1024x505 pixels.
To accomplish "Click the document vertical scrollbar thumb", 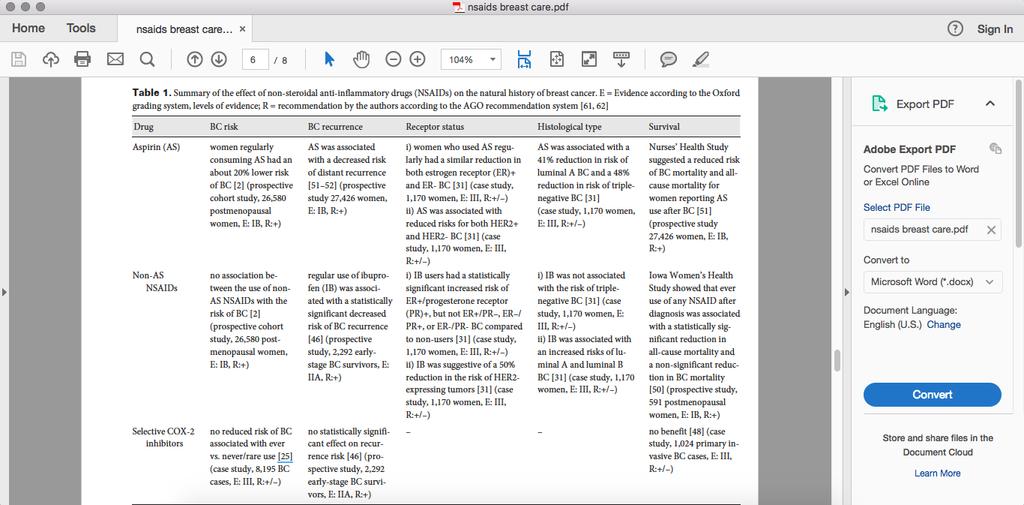I will pos(836,361).
